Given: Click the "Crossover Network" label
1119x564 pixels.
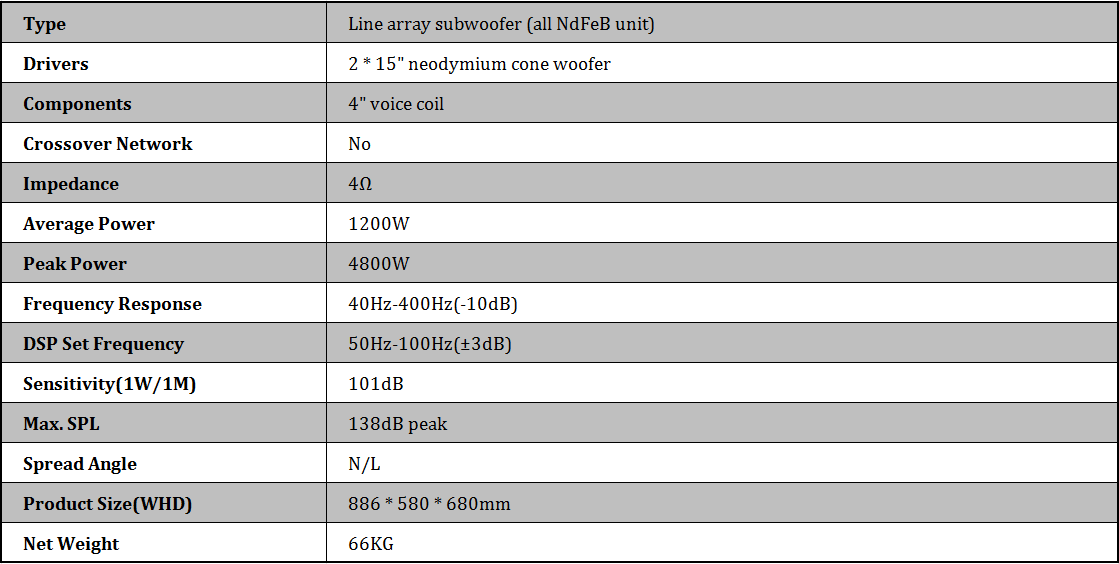Looking at the screenshot, I should pos(108,144).
